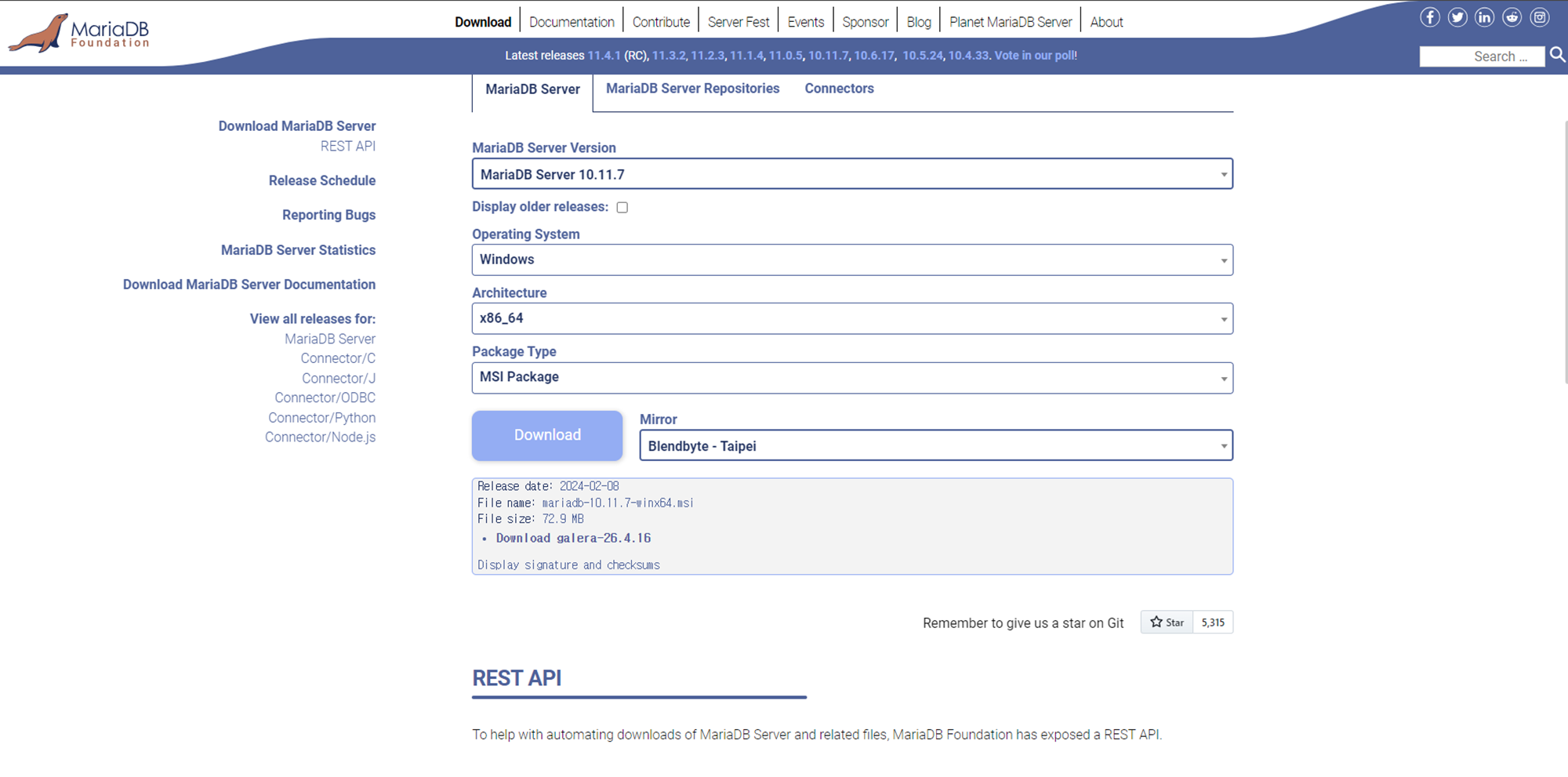Open the Connector/Node.js releases link

tap(320, 438)
